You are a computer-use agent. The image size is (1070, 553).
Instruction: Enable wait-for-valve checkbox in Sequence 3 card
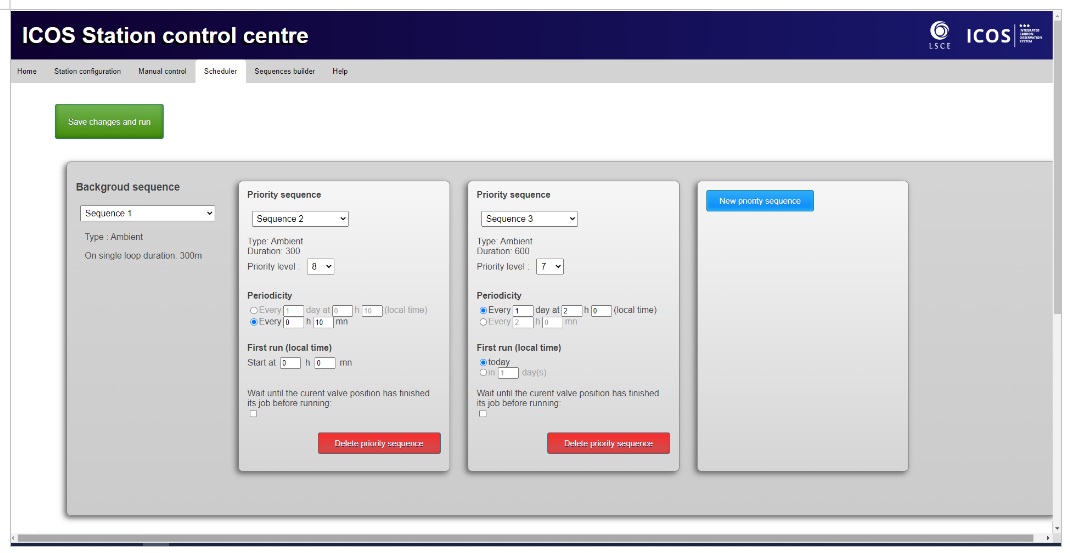pyautogui.click(x=483, y=414)
